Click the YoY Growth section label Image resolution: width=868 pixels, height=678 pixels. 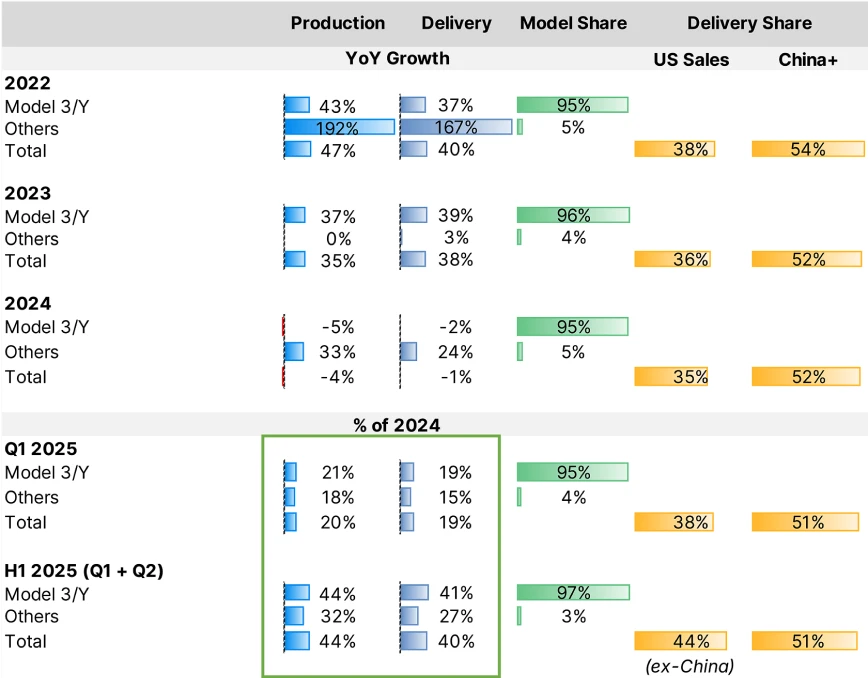coord(397,58)
